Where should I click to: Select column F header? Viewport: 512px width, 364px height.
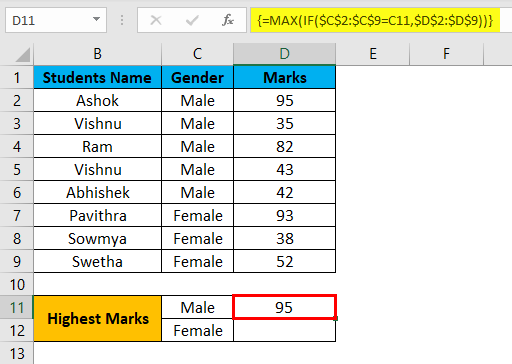(x=446, y=54)
